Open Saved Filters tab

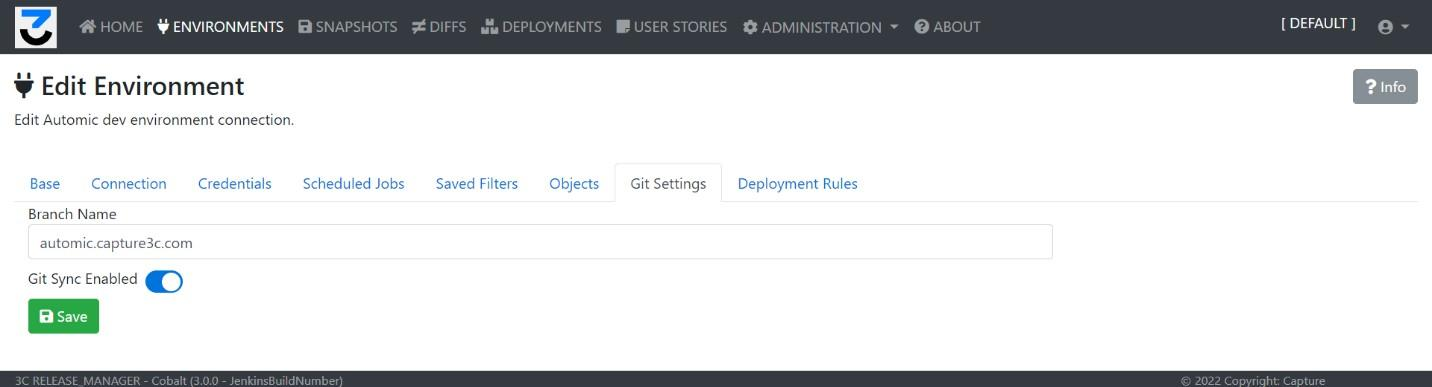click(477, 183)
